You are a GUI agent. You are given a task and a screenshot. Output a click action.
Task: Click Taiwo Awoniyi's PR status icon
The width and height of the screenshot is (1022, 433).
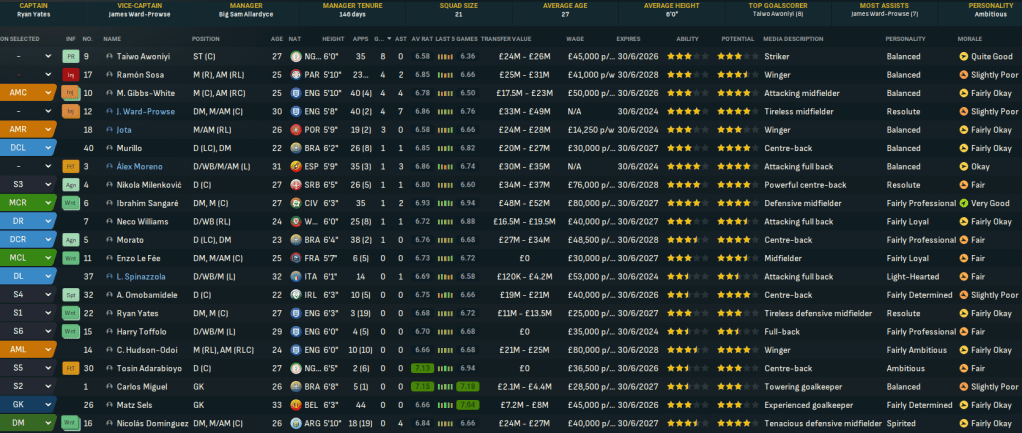point(70,56)
